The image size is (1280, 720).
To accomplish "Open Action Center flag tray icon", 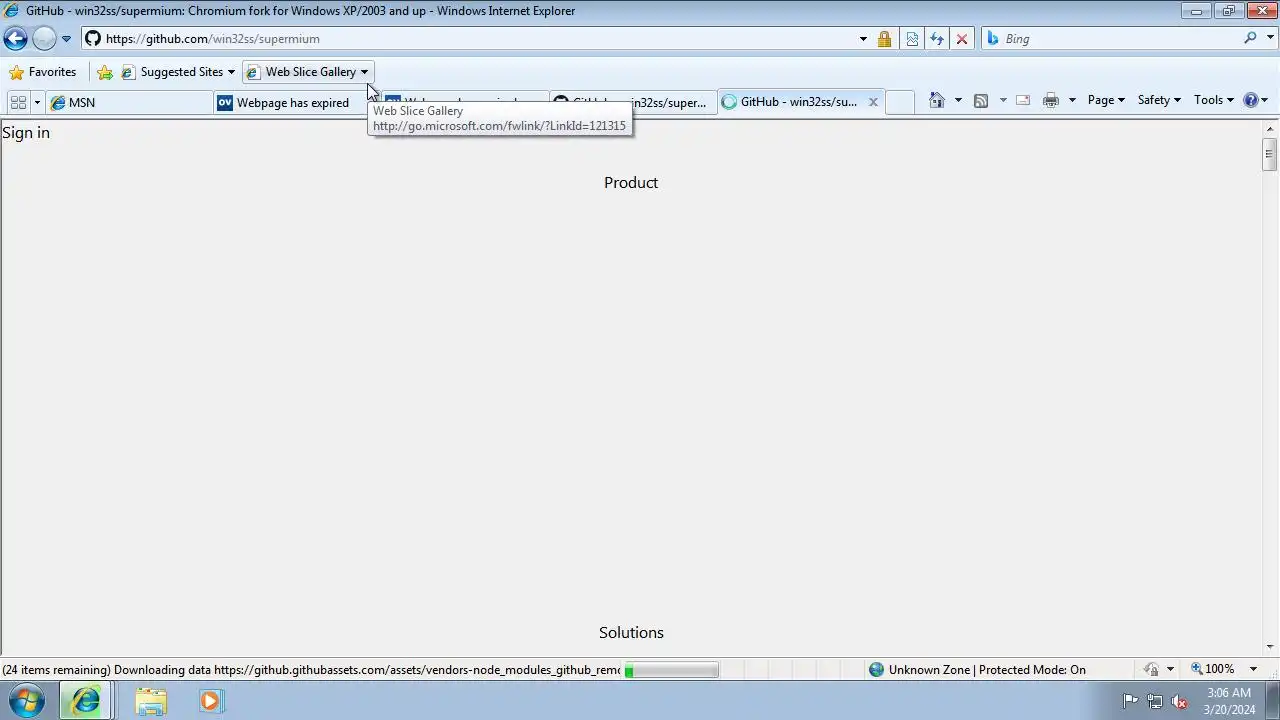I will [x=1130, y=701].
